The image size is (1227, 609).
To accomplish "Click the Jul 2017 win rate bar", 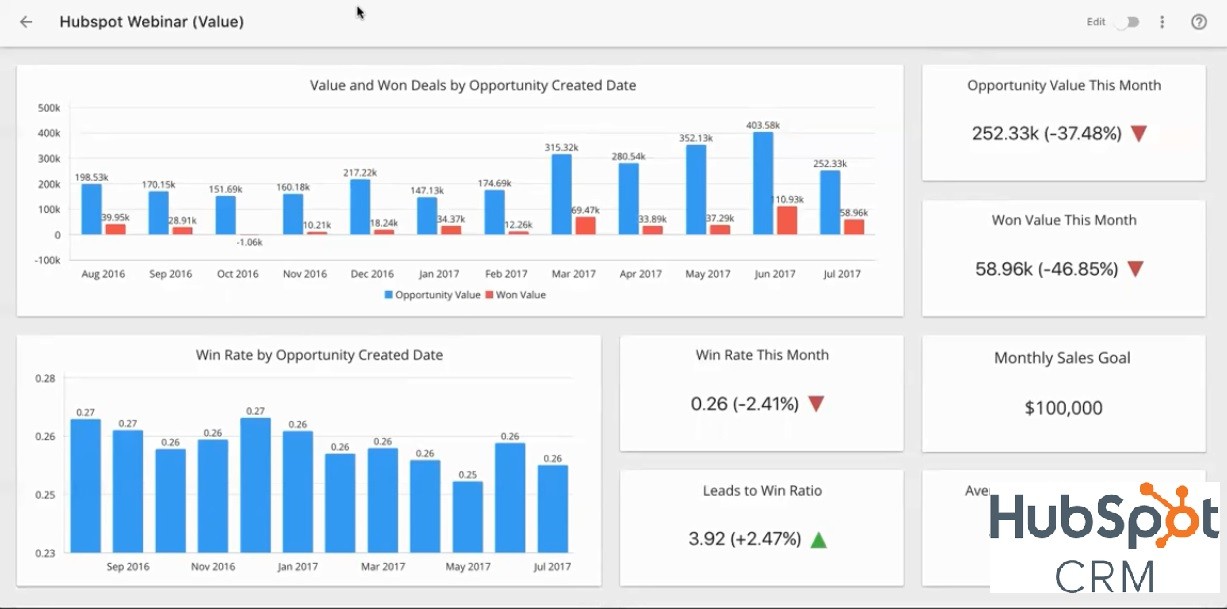I will [553, 509].
